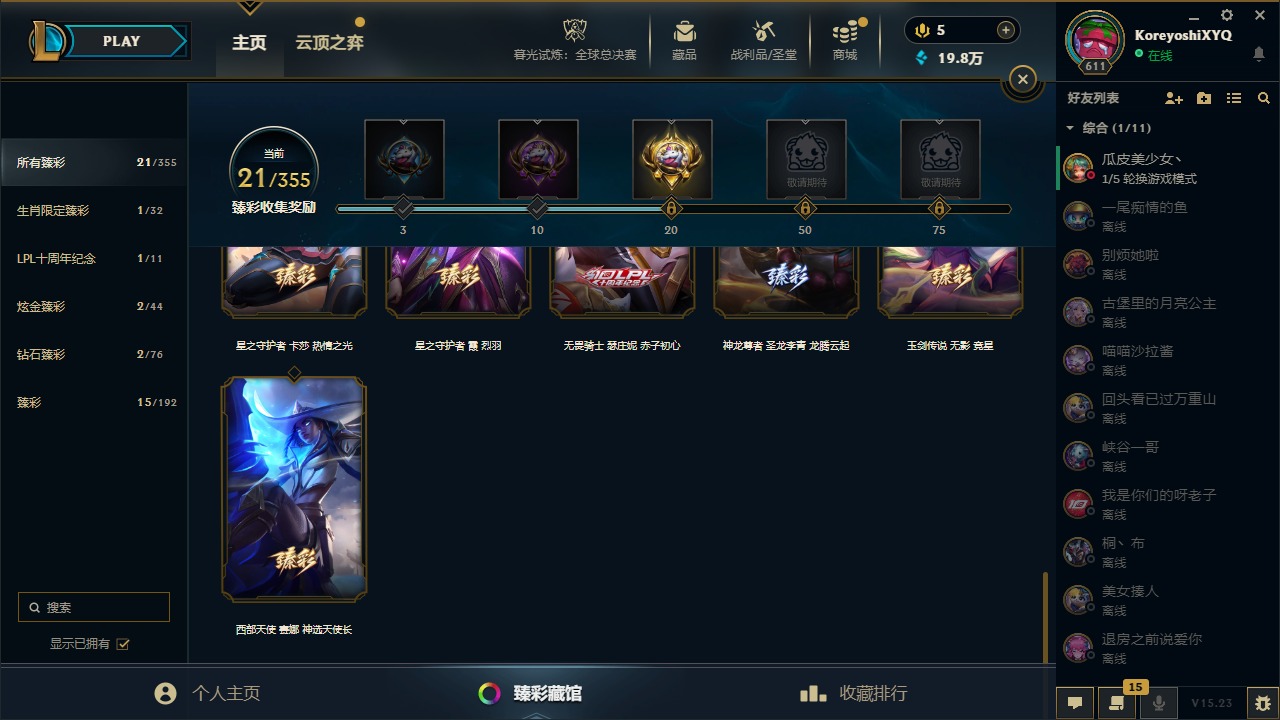Open the friends list view options menu

coord(1234,98)
